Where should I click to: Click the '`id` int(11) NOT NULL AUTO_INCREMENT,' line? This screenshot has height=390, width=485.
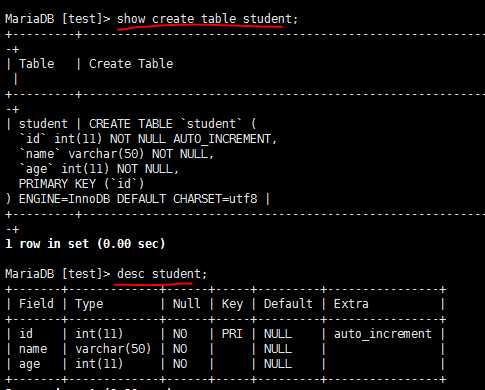pos(148,139)
